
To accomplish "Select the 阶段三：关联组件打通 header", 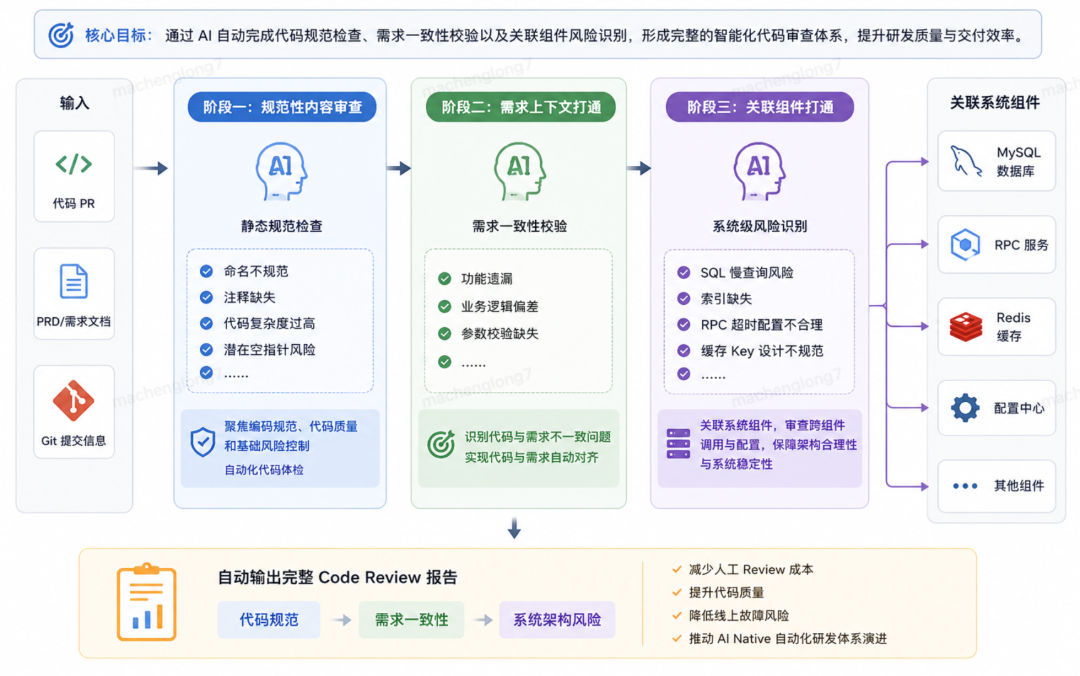I will tap(760, 107).
